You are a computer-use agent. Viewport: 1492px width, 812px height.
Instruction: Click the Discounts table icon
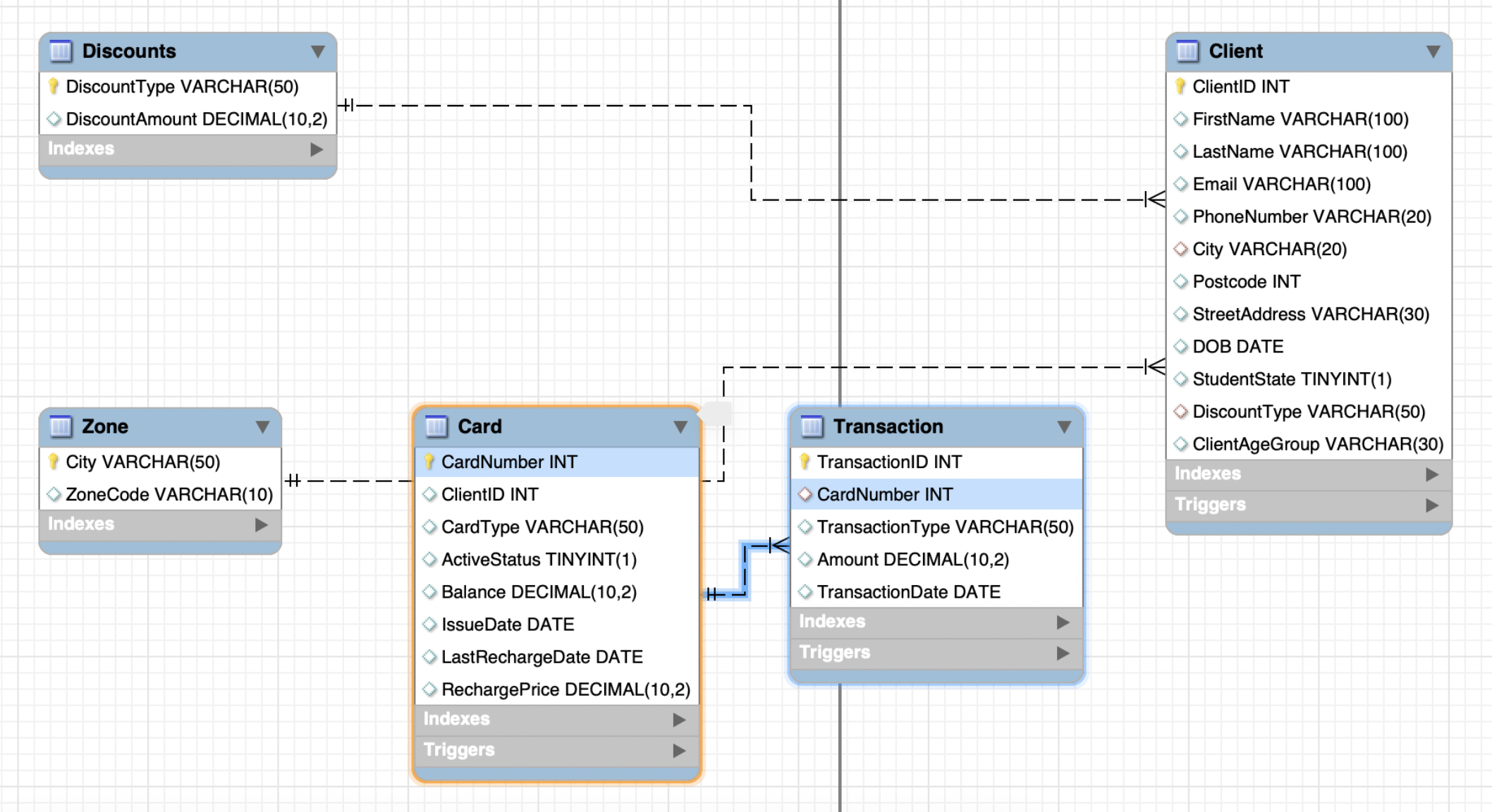click(61, 51)
